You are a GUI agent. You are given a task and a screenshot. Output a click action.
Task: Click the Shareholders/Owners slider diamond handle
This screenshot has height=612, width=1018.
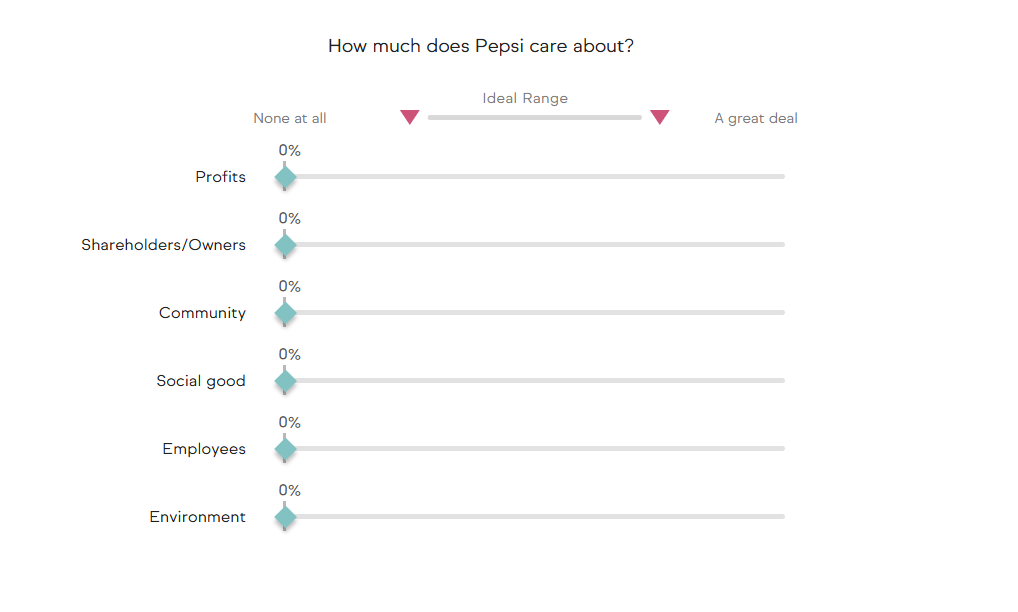(285, 245)
